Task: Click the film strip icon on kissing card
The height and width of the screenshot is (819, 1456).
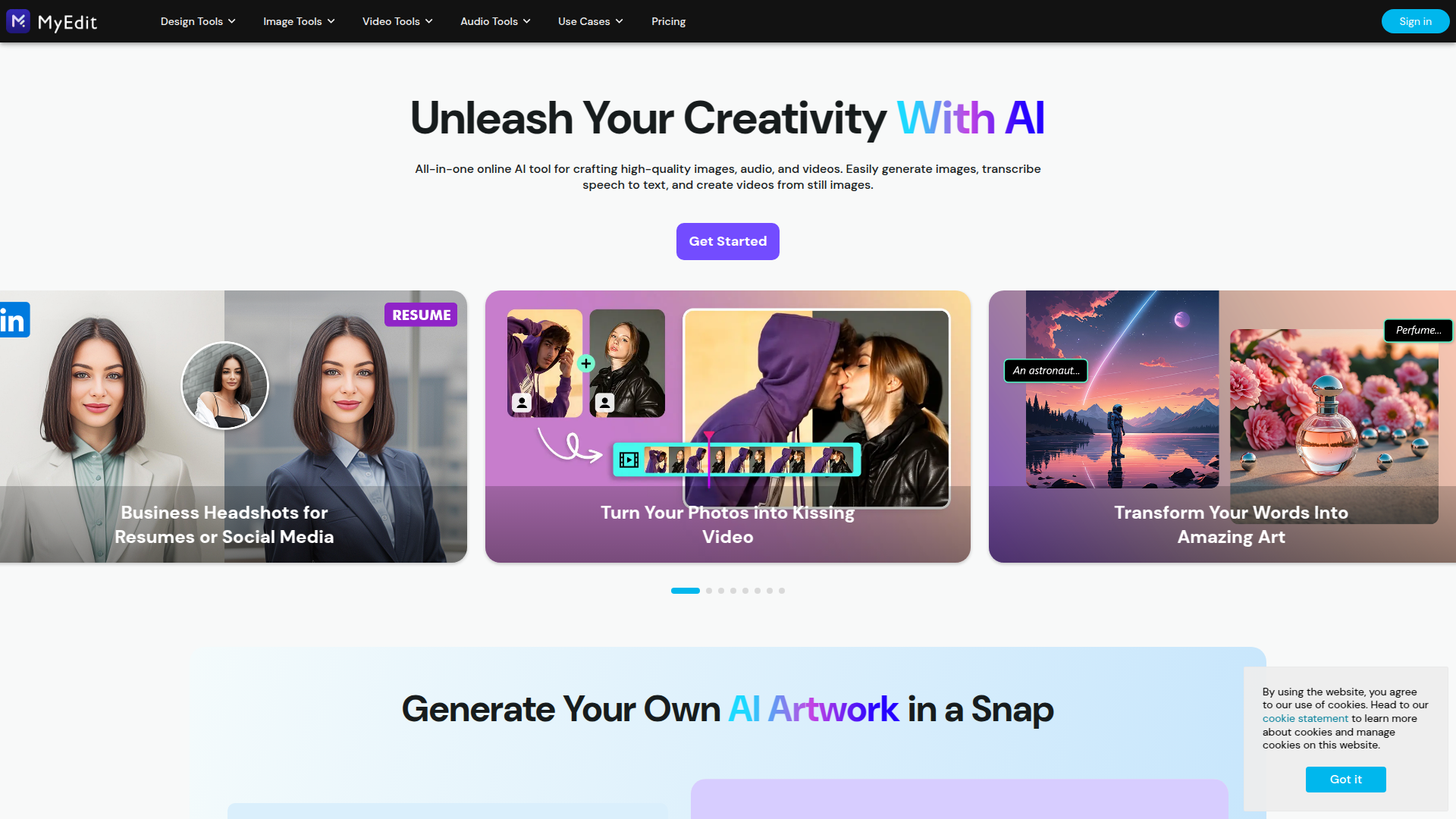Action: [x=629, y=460]
